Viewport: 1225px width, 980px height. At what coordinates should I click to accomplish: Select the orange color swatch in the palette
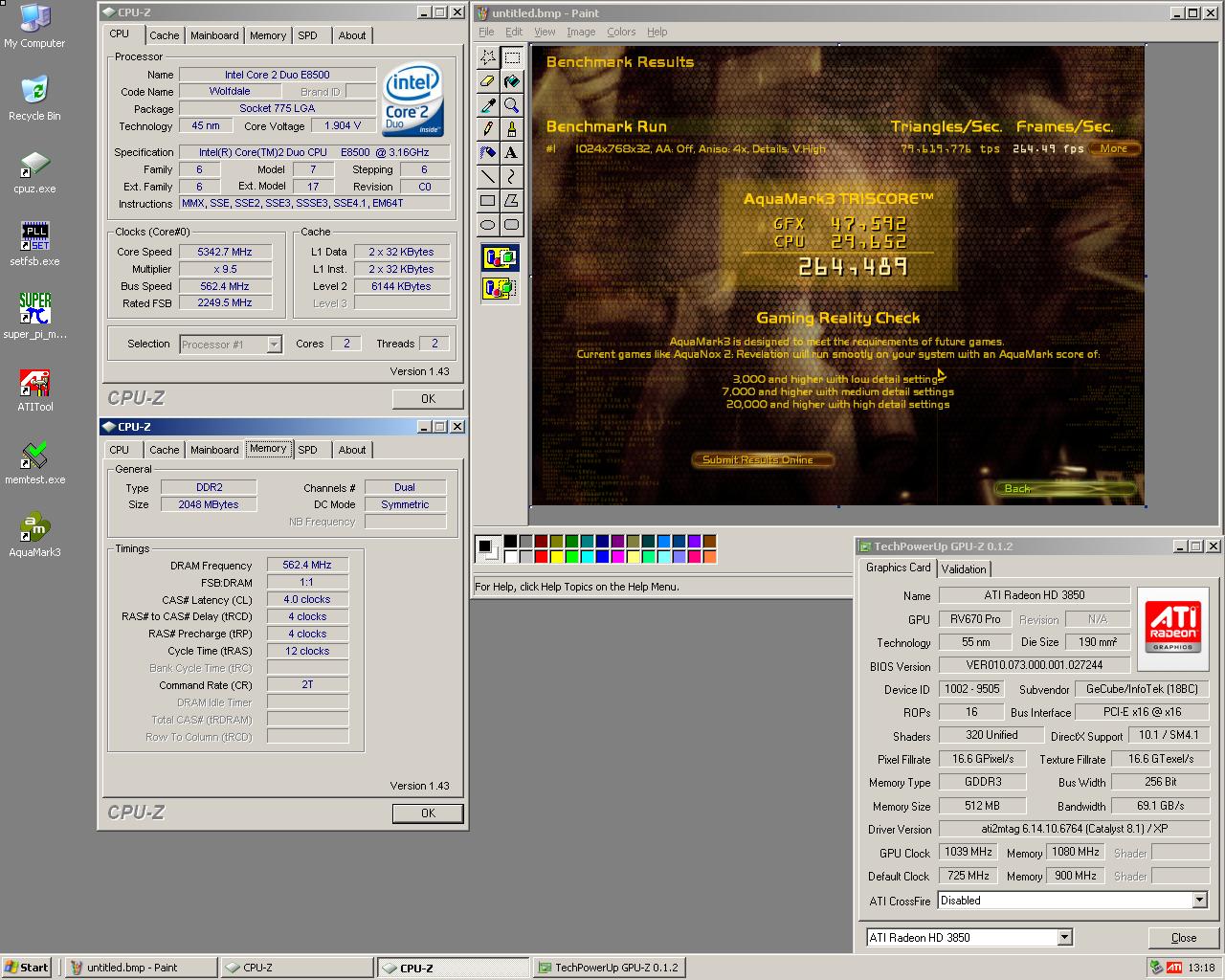click(x=710, y=557)
